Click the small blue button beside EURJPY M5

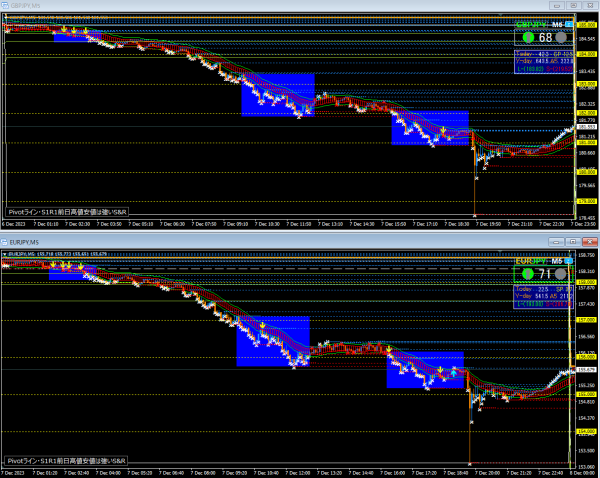tap(569, 260)
